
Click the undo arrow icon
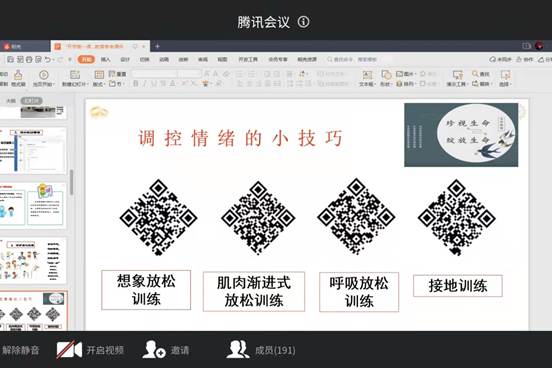coord(48,59)
